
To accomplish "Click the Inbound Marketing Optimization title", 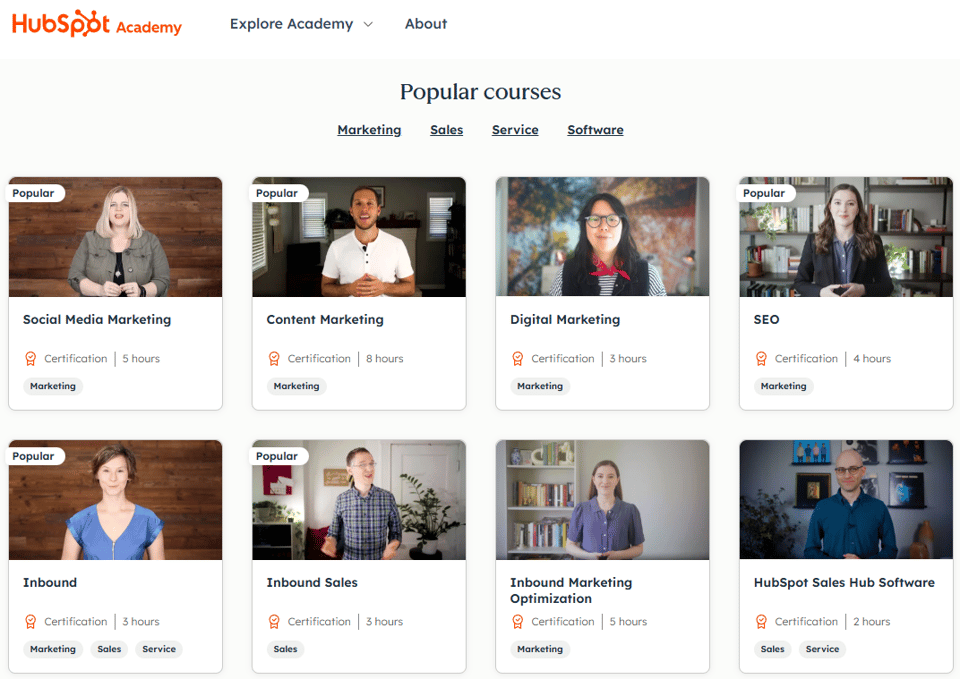I will (571, 590).
